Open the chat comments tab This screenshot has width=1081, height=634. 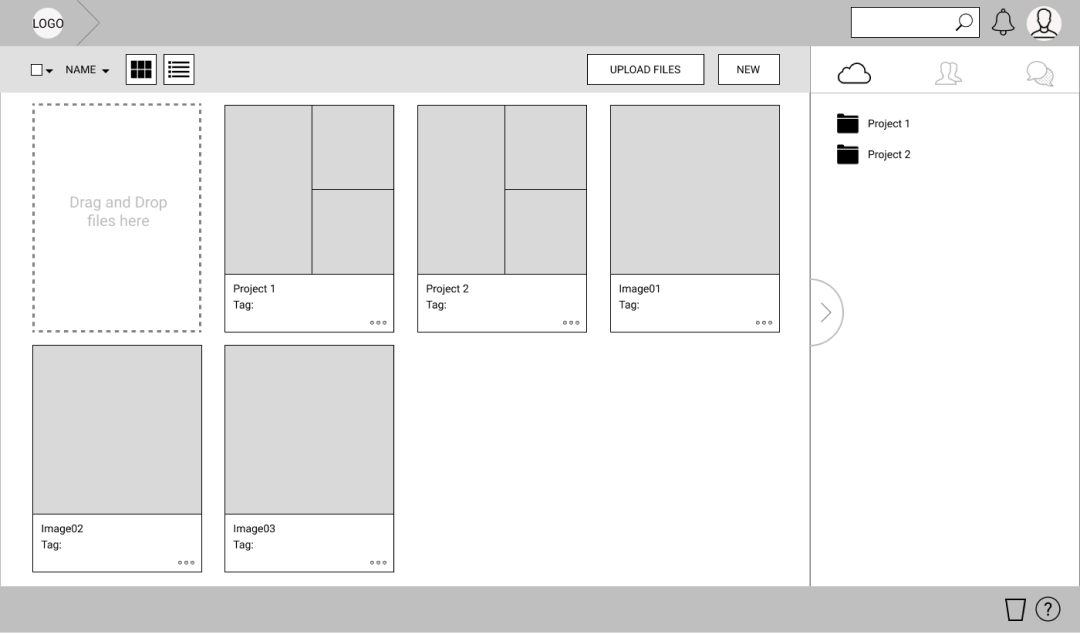coord(1040,73)
